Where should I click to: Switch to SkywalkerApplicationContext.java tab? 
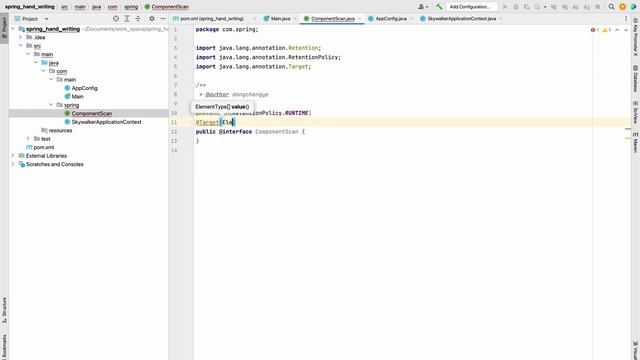pos(461,19)
